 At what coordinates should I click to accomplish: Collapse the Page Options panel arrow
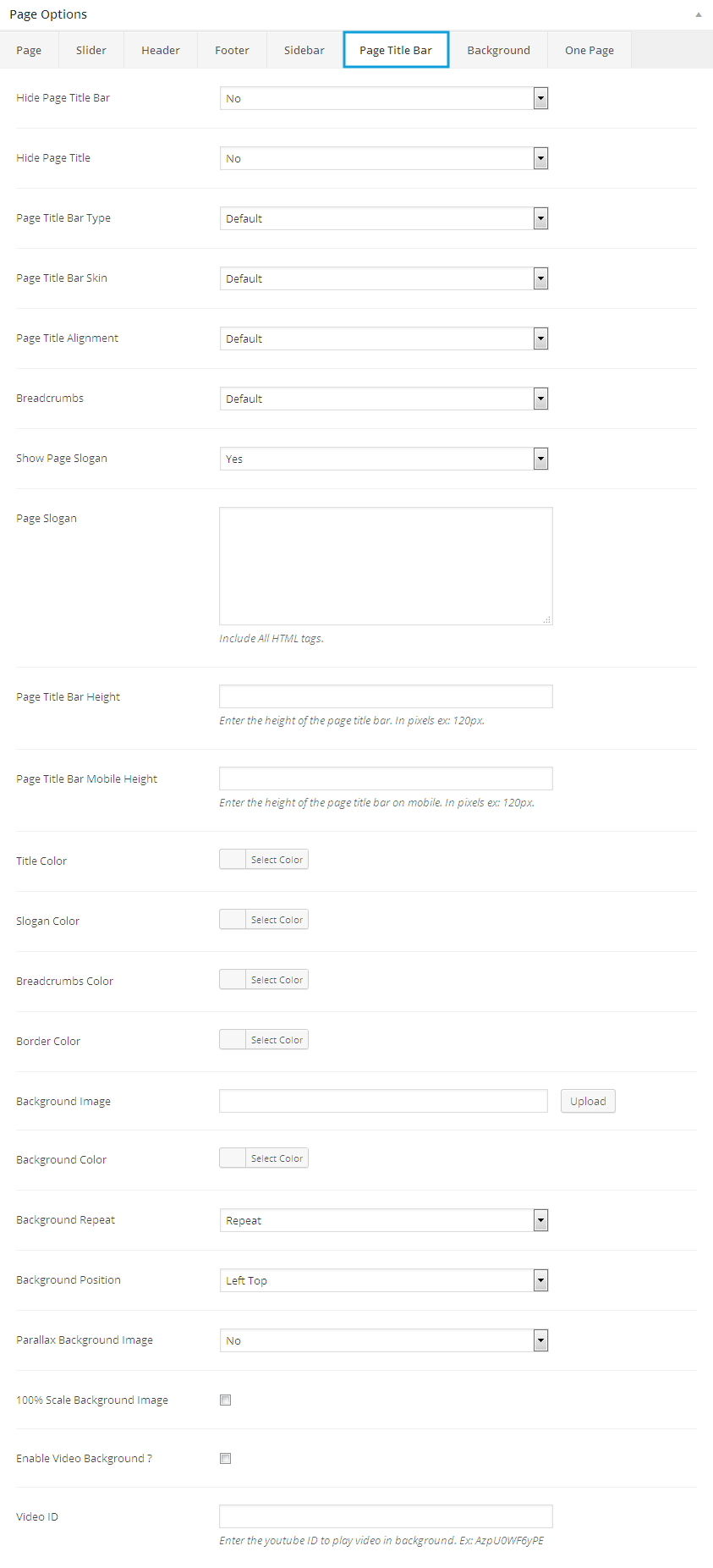click(x=698, y=14)
